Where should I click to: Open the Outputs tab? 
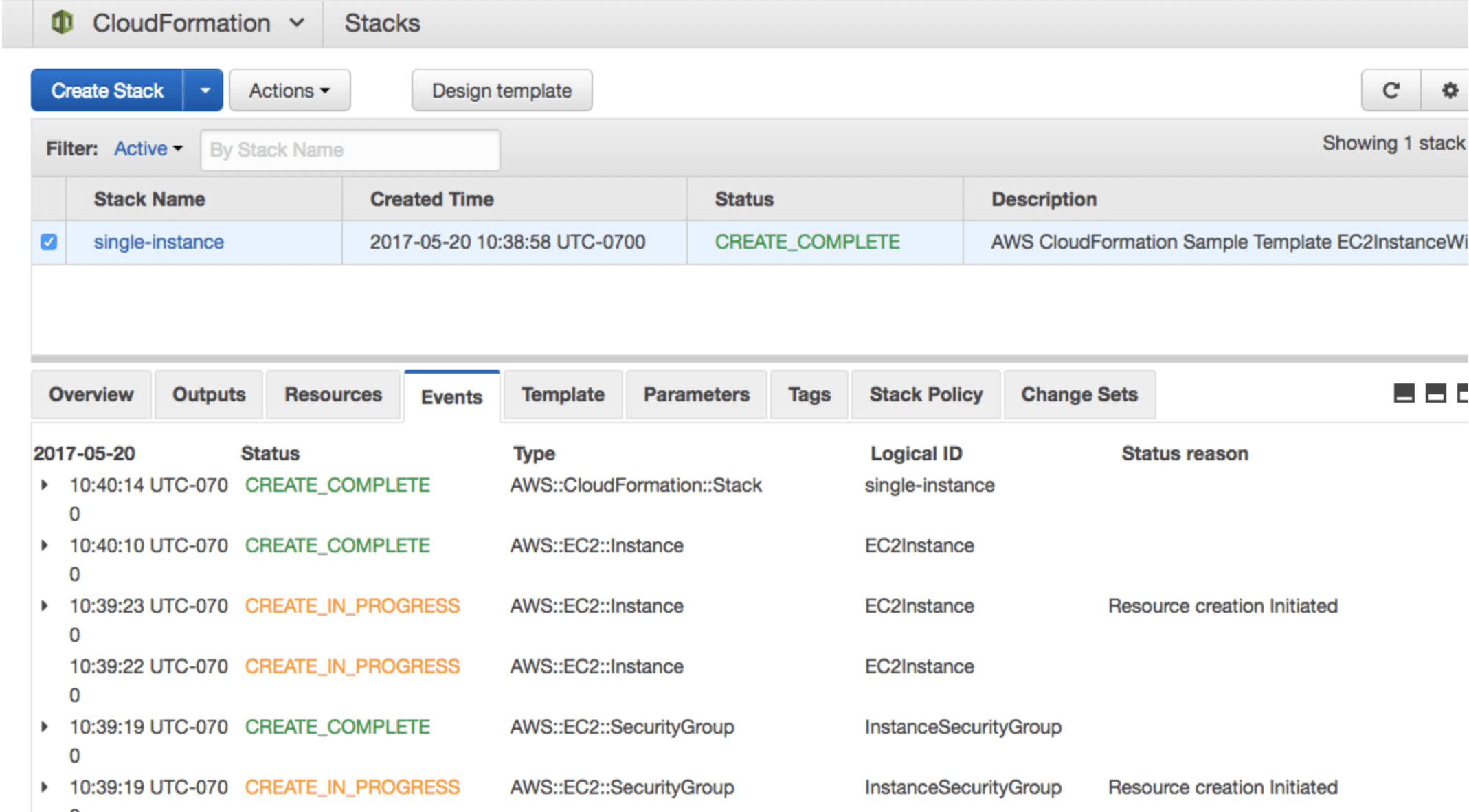[x=209, y=395]
